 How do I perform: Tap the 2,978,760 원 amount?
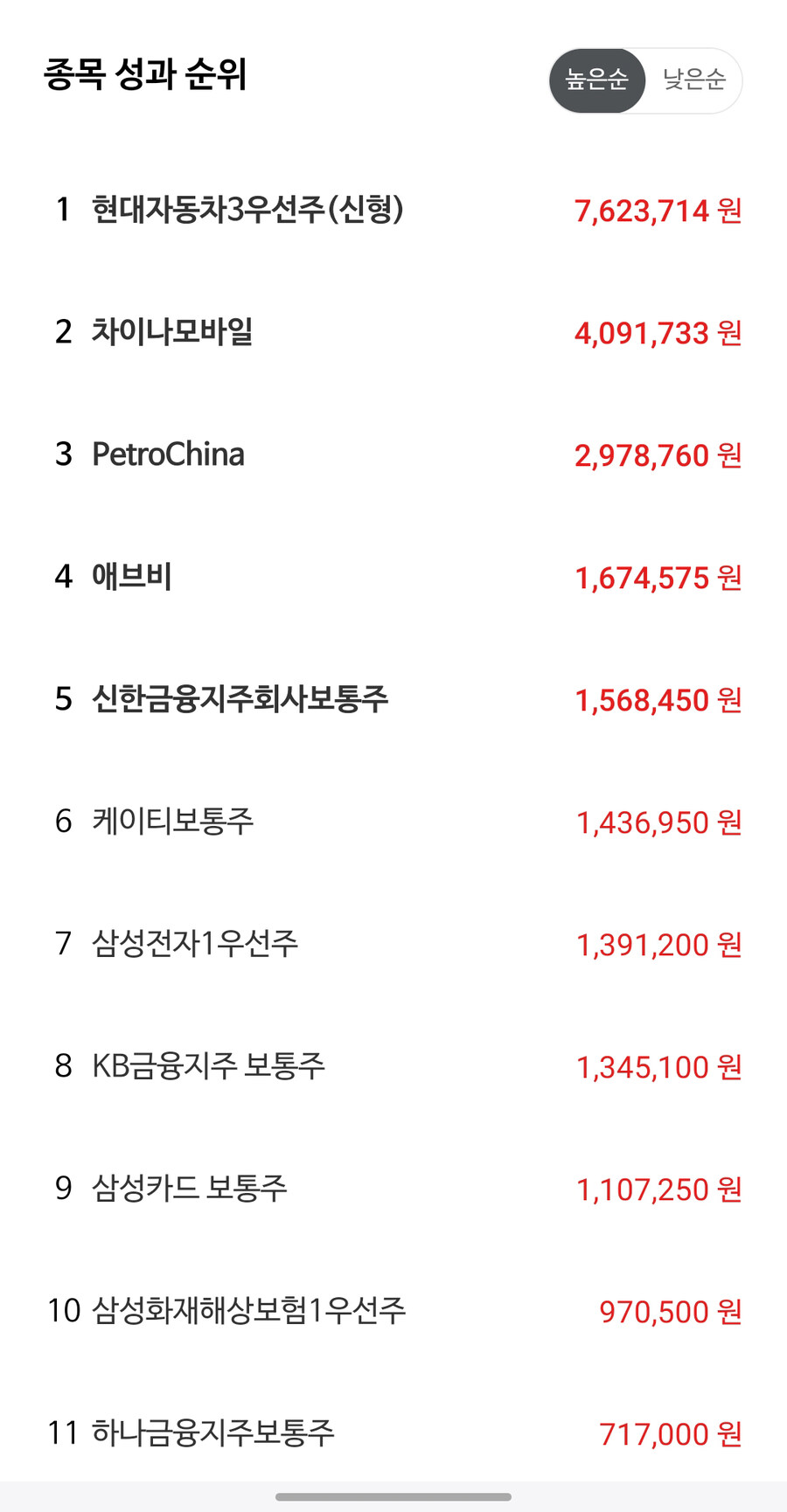click(658, 455)
